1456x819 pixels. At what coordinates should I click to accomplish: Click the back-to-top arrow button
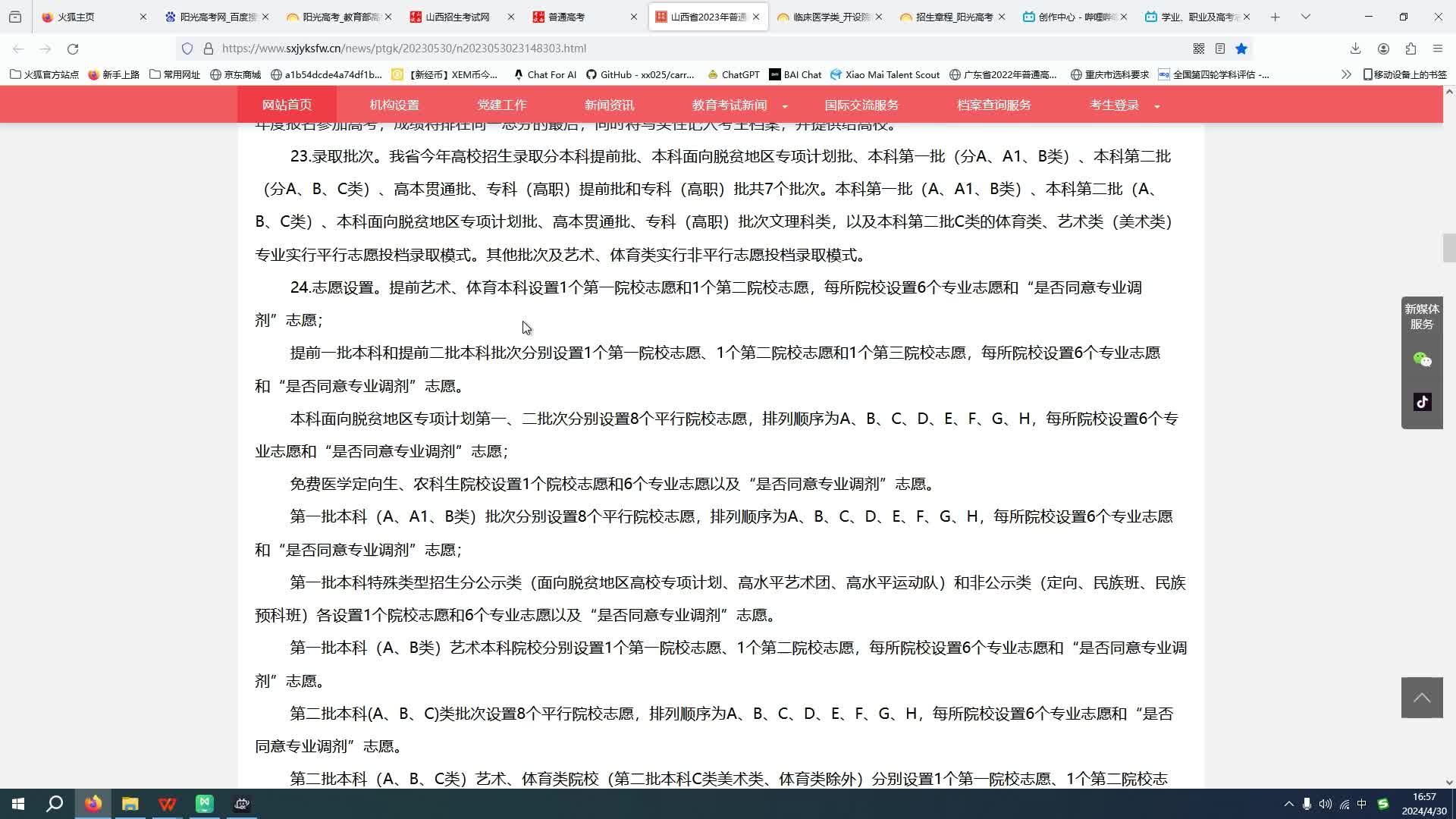(1423, 697)
